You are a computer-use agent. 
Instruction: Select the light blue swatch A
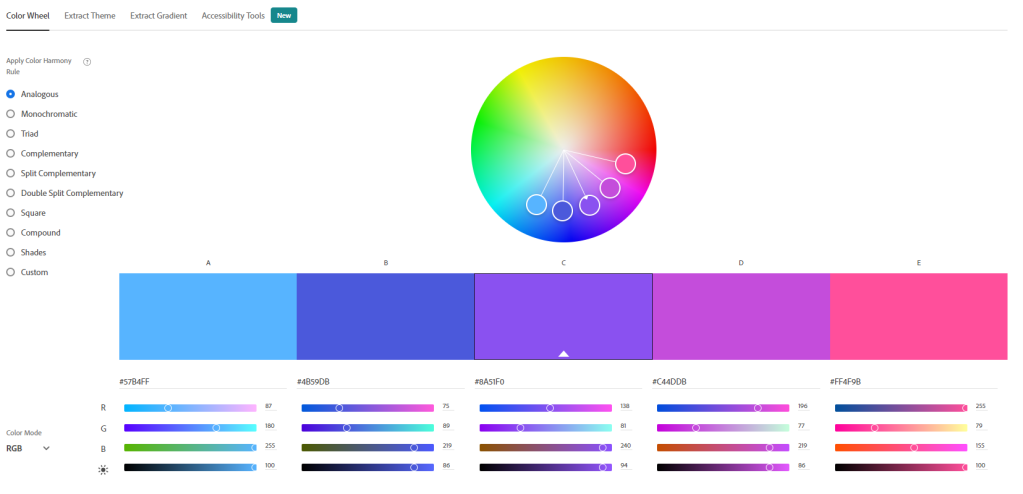[208, 315]
